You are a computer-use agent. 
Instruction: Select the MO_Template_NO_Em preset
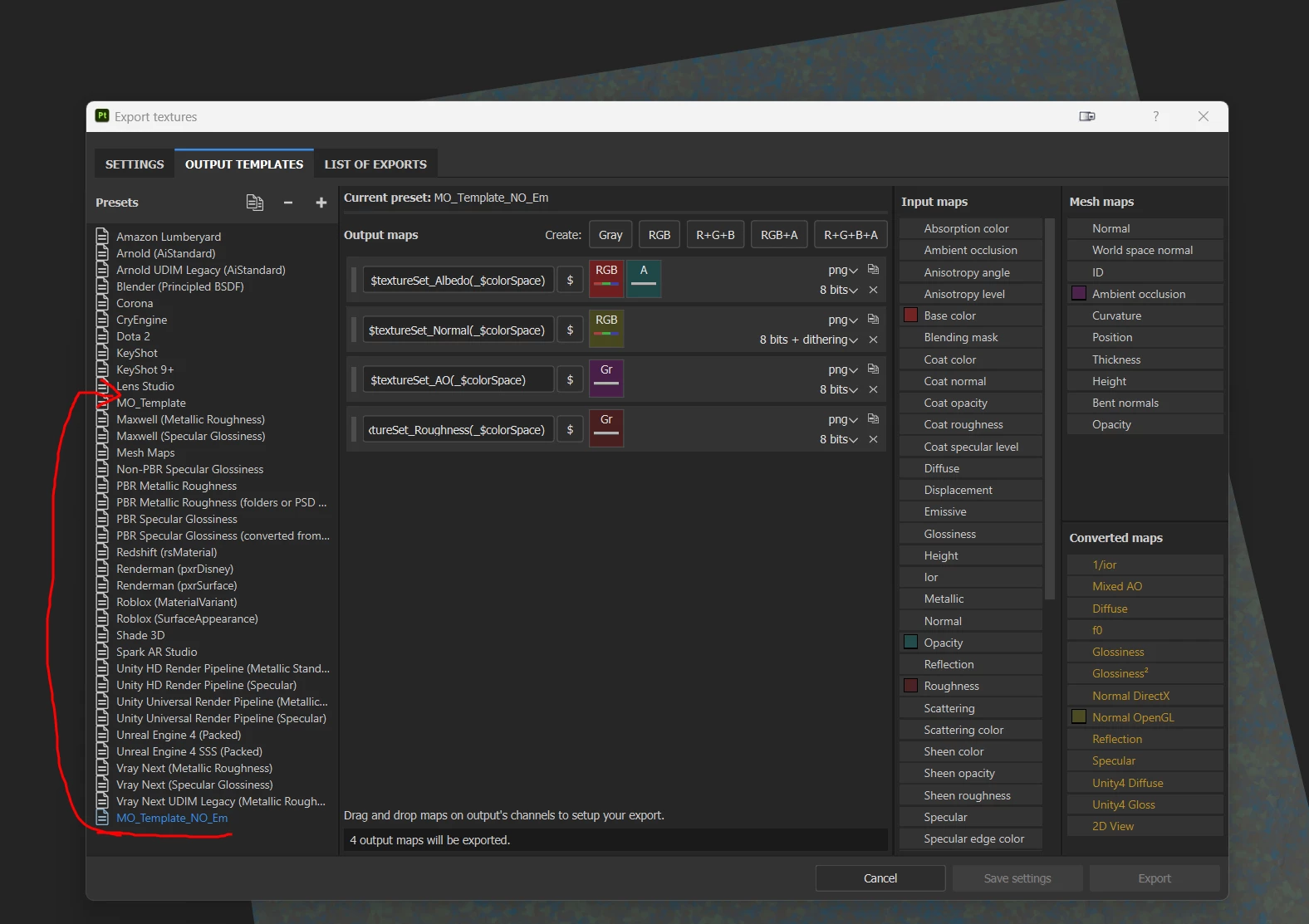pyautogui.click(x=172, y=818)
